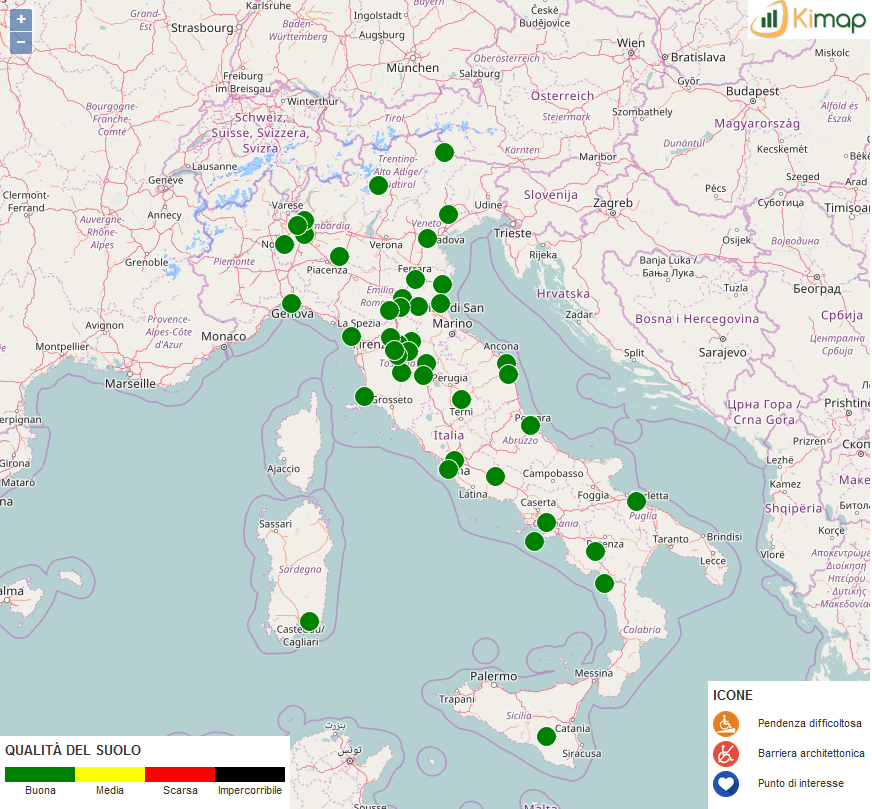Click the zoom out minus button
The height and width of the screenshot is (809, 872).
pos(21,42)
